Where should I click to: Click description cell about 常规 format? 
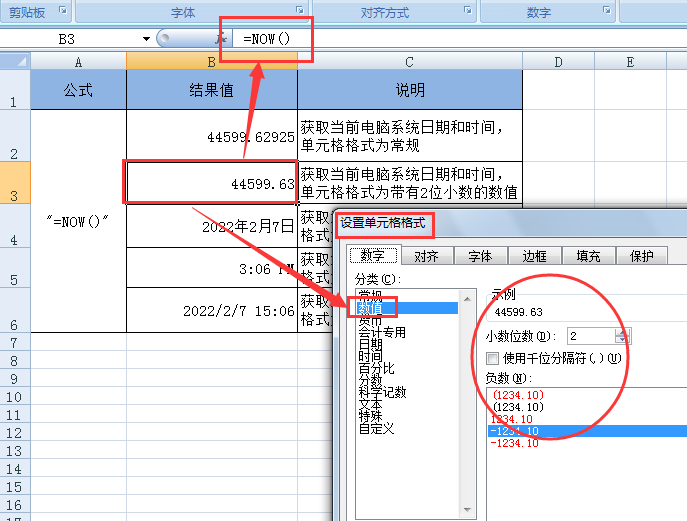click(410, 135)
